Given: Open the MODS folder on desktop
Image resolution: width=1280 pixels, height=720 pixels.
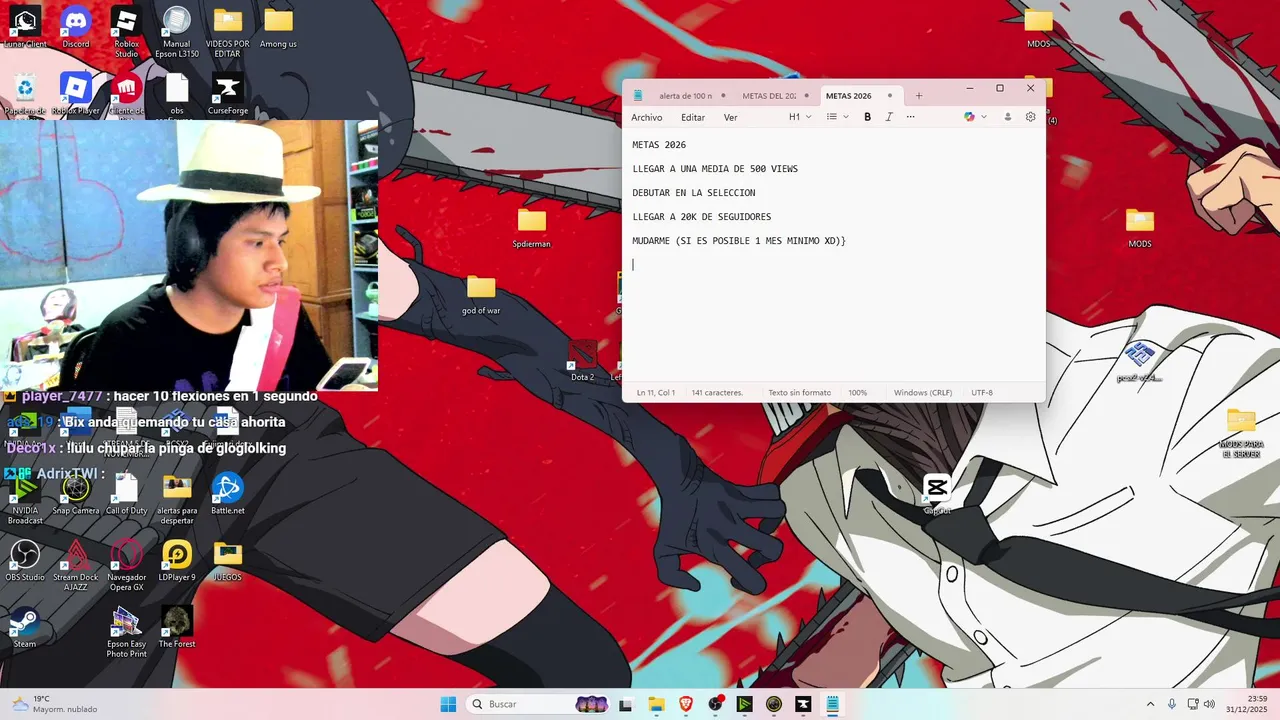Looking at the screenshot, I should (1140, 227).
